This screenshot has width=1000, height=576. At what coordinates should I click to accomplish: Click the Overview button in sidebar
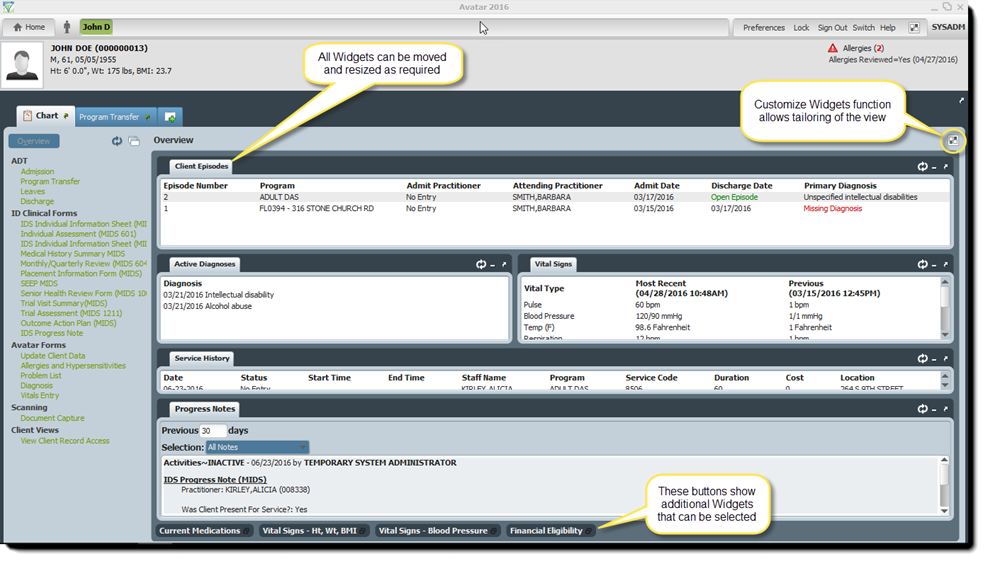point(34,141)
